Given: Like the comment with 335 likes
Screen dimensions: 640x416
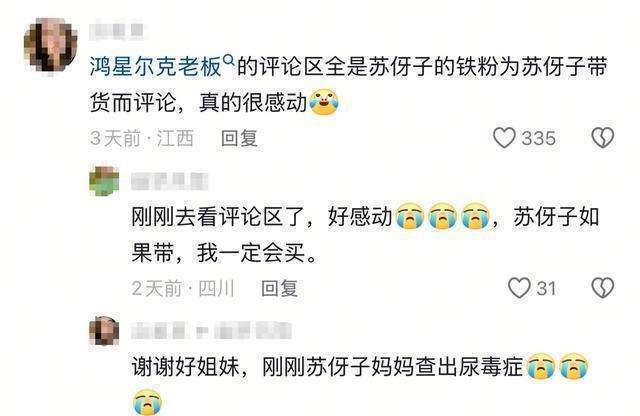Looking at the screenshot, I should (x=504, y=138).
